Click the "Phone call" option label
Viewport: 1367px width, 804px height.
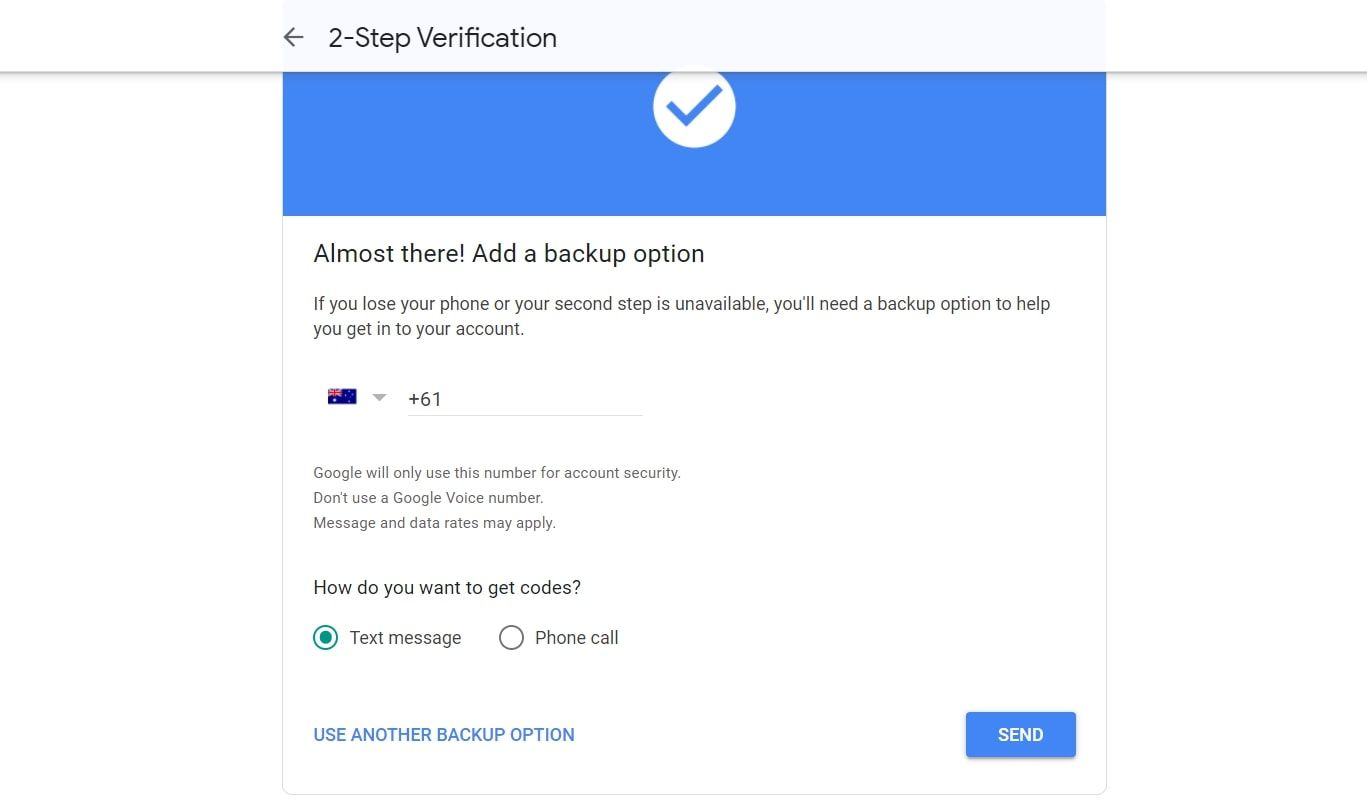coord(576,638)
